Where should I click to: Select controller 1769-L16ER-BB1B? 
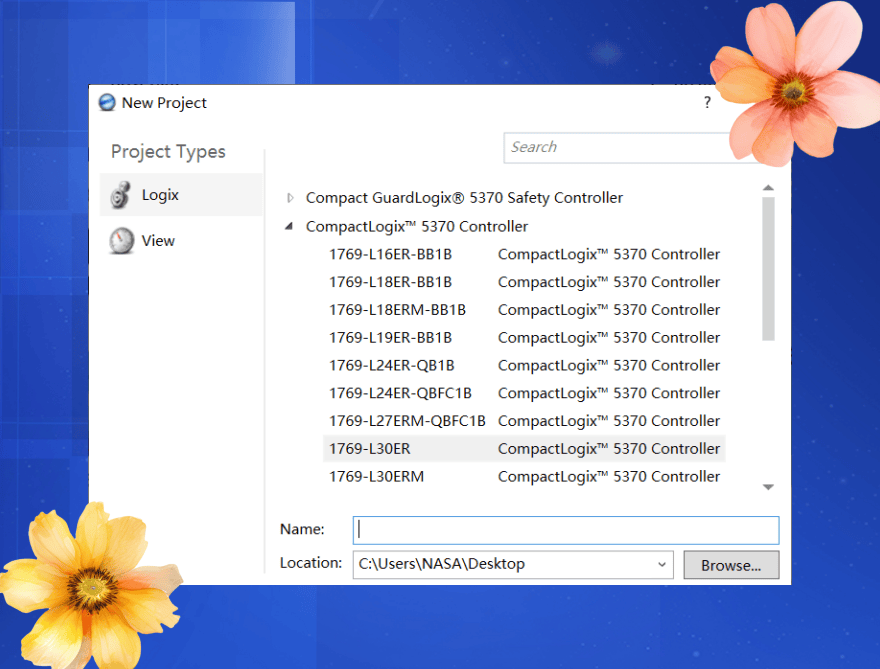coord(524,254)
